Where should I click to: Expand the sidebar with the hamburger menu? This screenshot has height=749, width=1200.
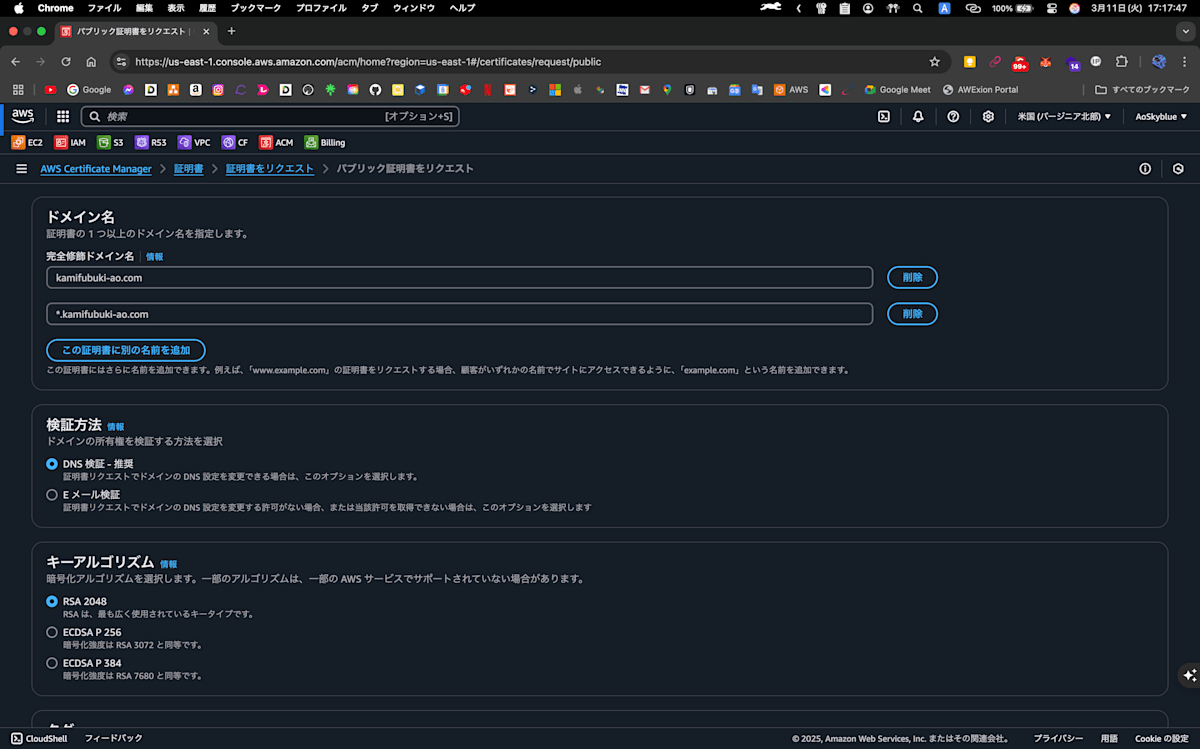click(x=21, y=168)
